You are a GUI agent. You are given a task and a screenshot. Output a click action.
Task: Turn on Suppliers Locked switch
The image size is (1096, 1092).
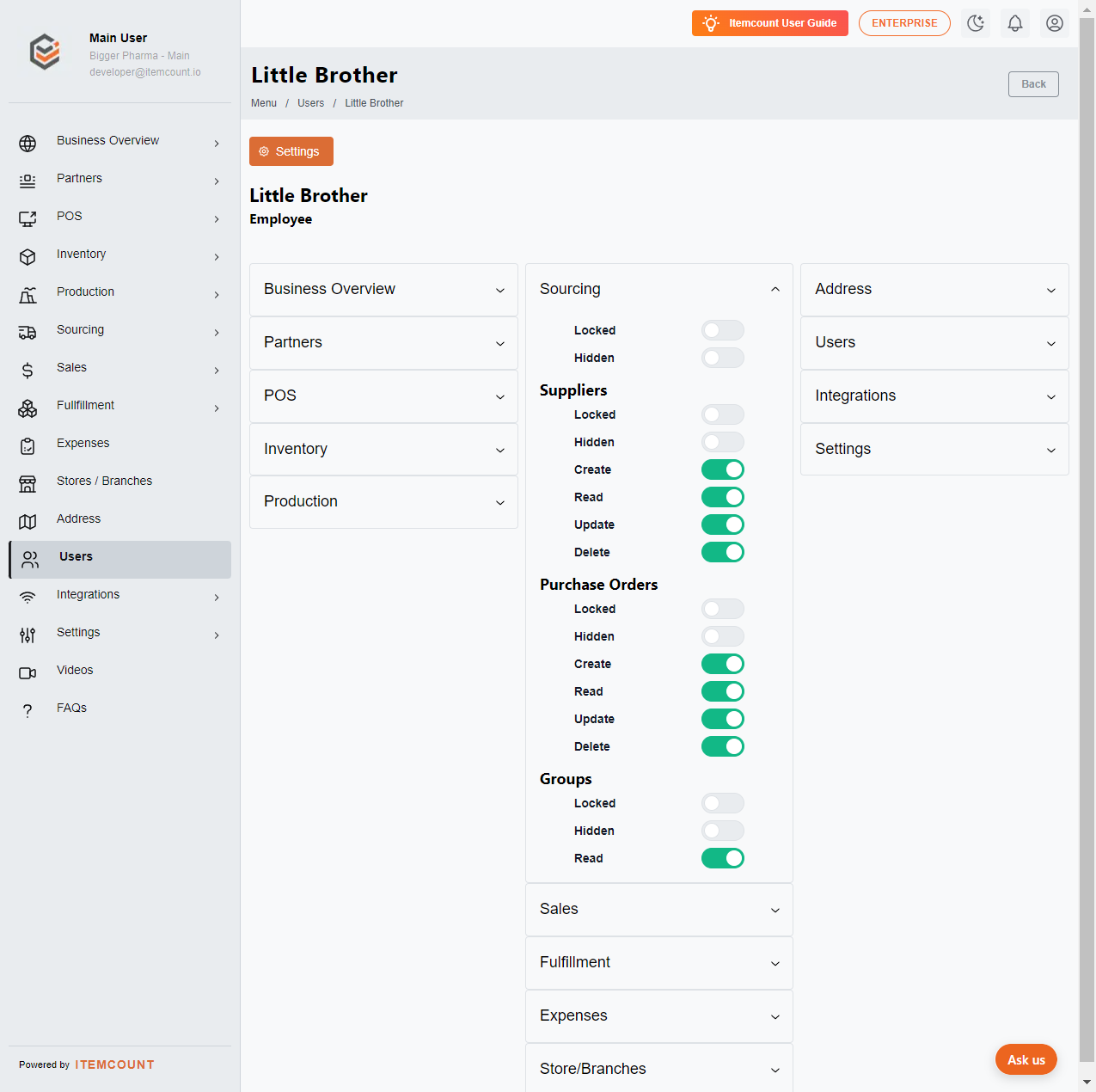point(723,414)
